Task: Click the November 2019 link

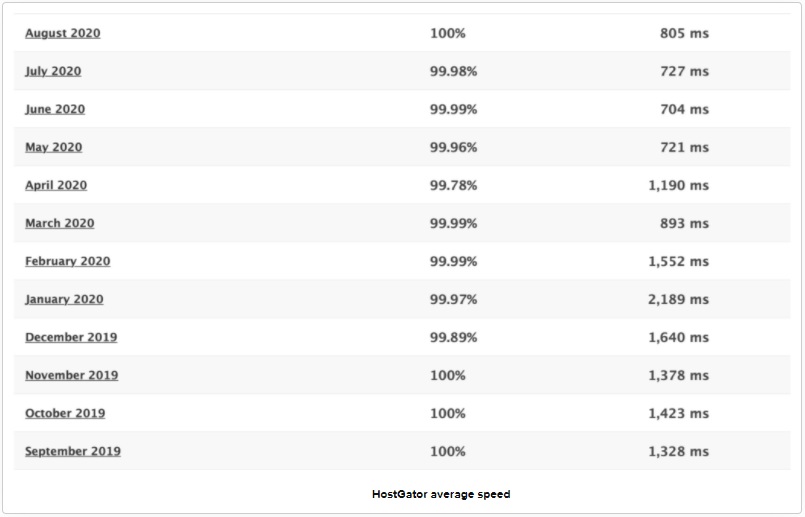Action: (x=72, y=375)
